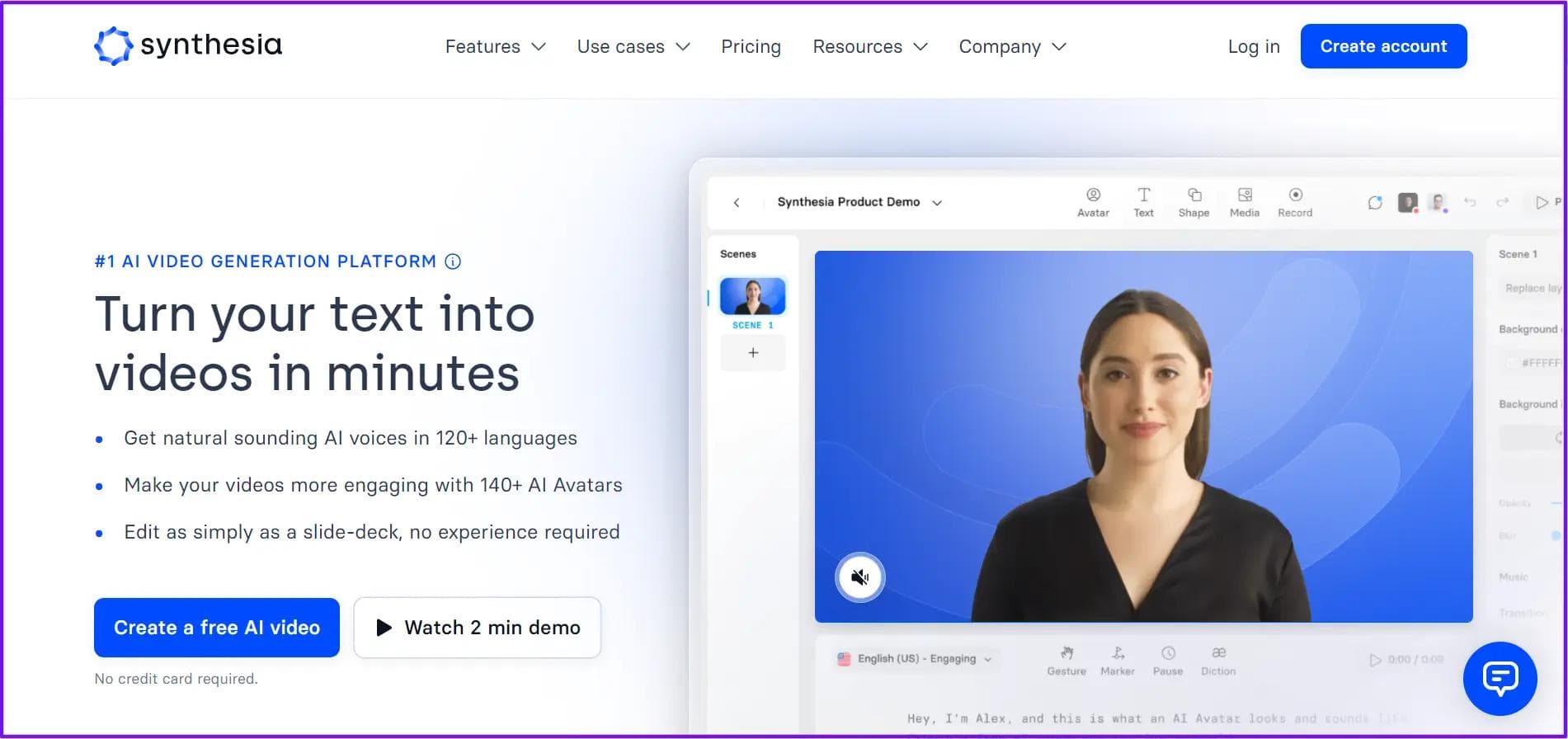
Task: Click Create a free AI video
Action: (x=217, y=628)
